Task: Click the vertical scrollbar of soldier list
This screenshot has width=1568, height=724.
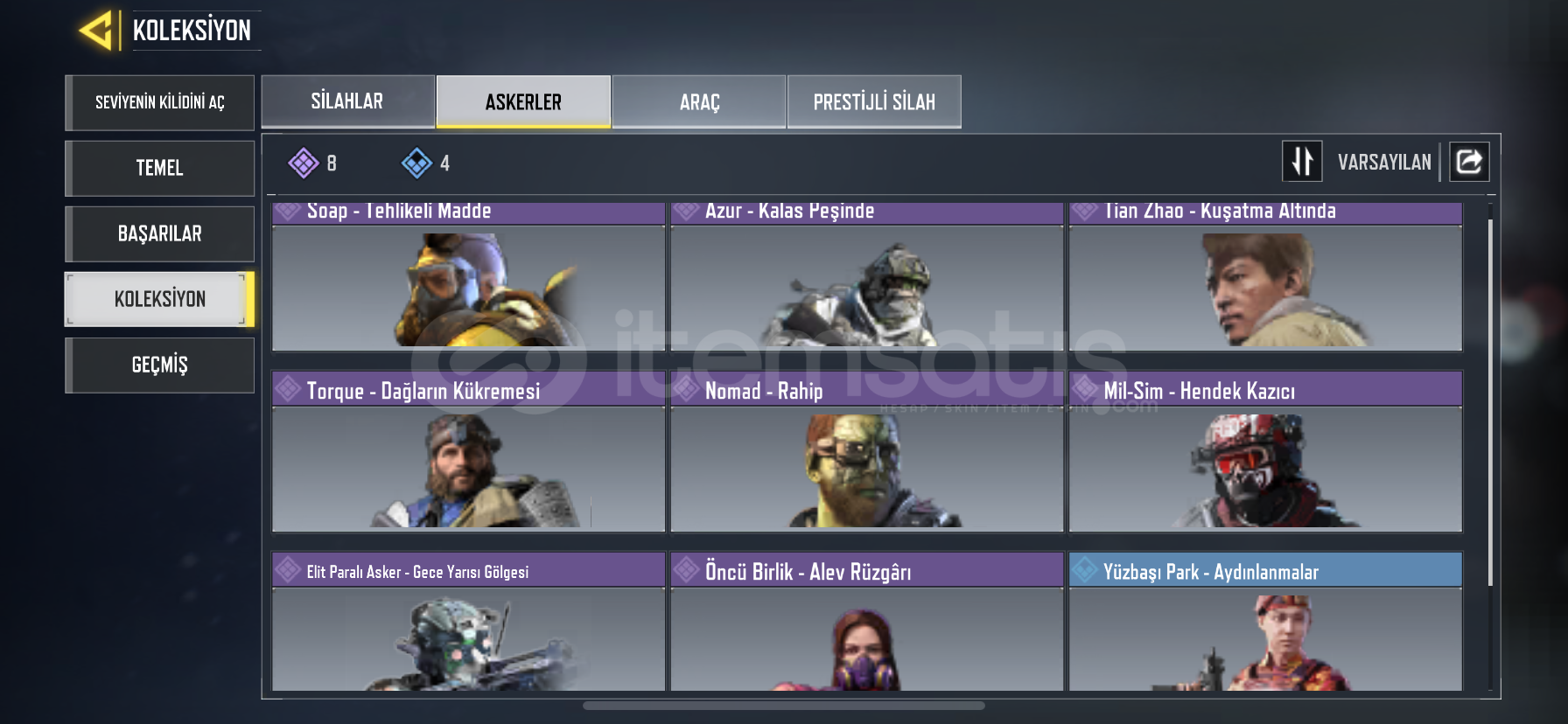Action: (x=1489, y=402)
